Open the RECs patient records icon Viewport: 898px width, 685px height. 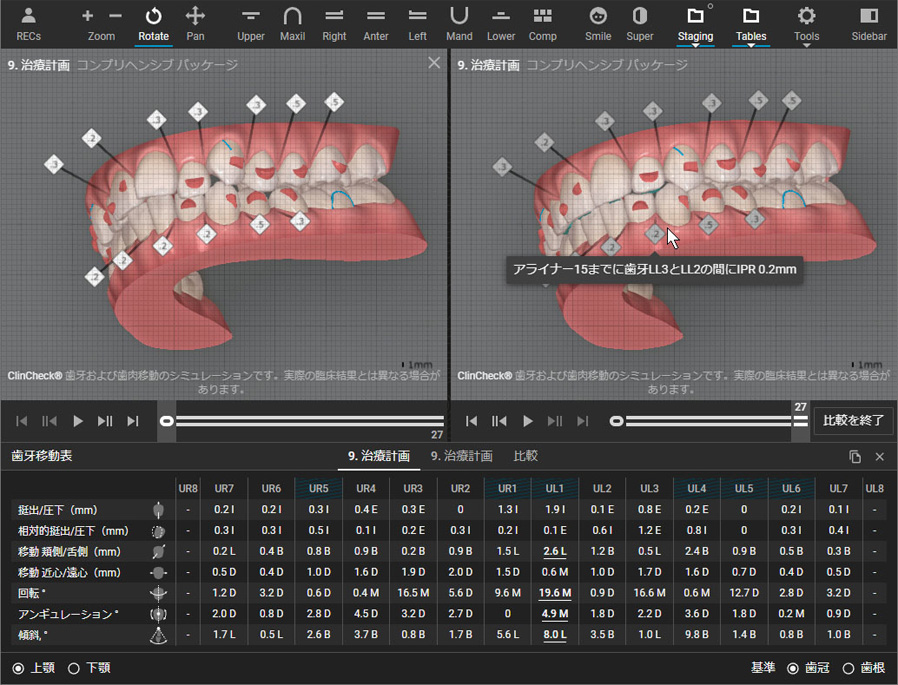pos(28,24)
